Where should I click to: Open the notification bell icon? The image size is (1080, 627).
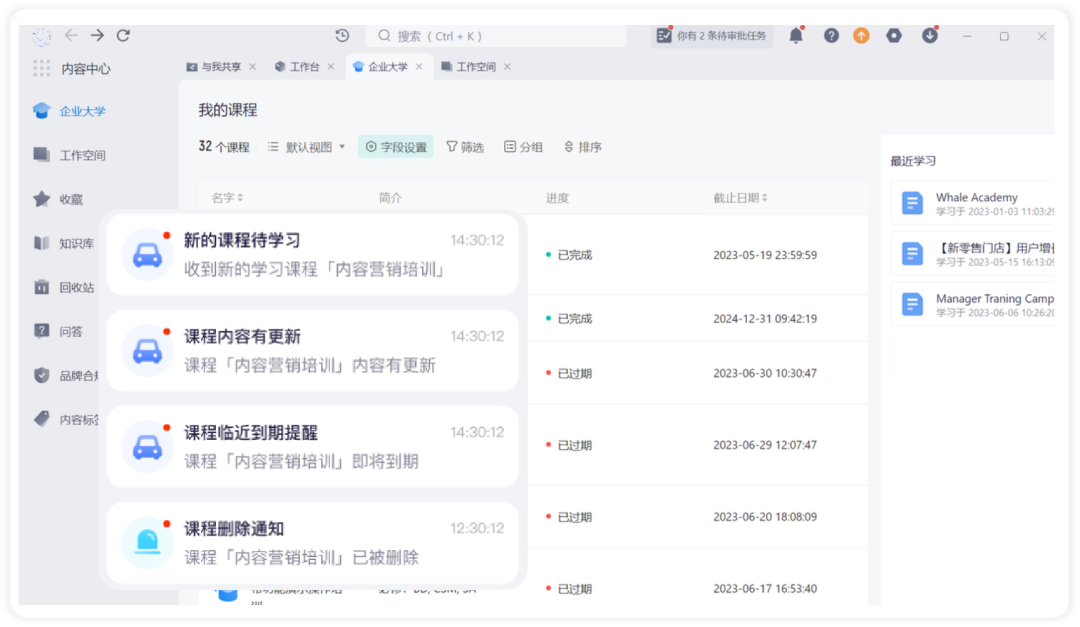(796, 36)
